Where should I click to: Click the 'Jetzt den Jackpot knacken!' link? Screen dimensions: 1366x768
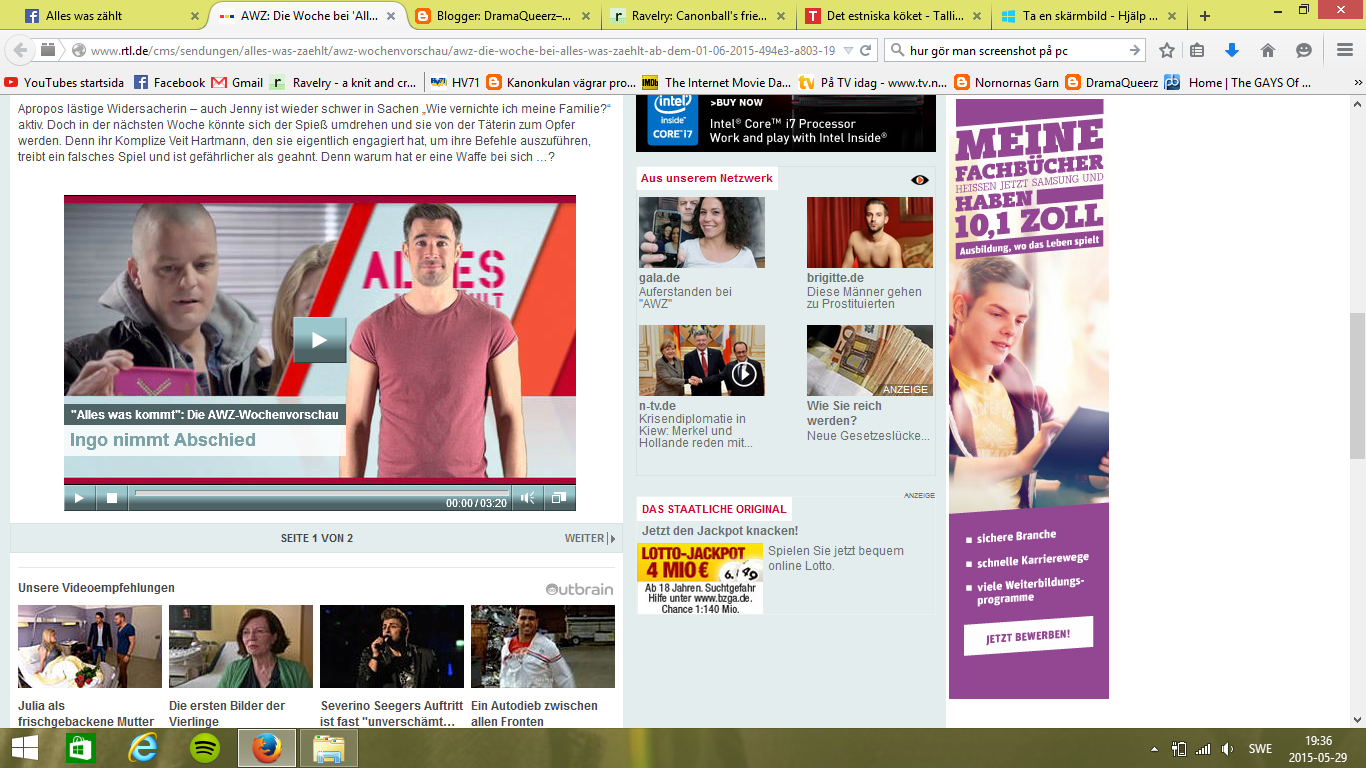pyautogui.click(x=720, y=530)
